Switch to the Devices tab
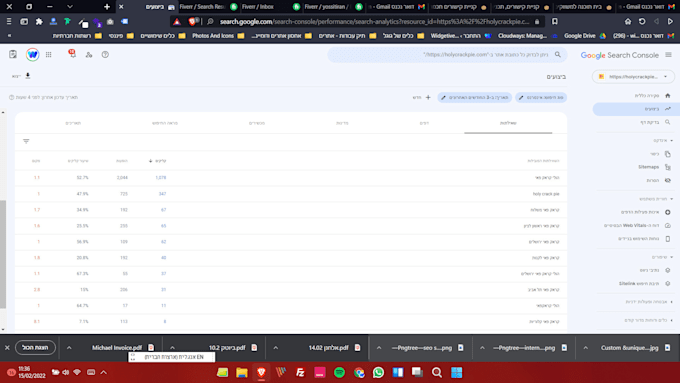Viewport: 680px width, 383px height. [x=257, y=123]
